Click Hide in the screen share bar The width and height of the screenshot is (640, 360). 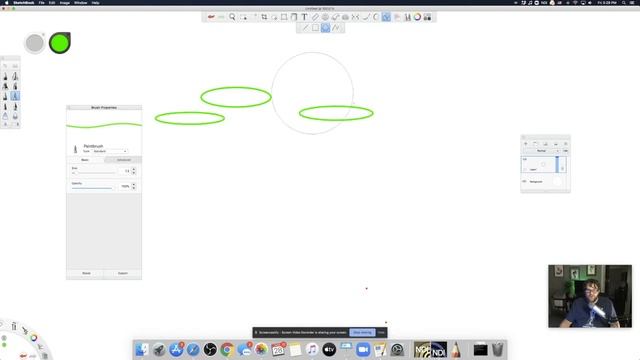(381, 333)
